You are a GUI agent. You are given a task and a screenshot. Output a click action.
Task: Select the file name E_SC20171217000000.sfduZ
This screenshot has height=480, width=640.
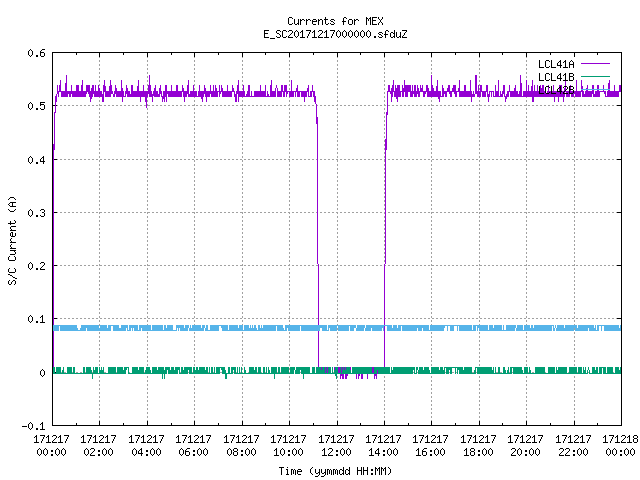[335, 34]
